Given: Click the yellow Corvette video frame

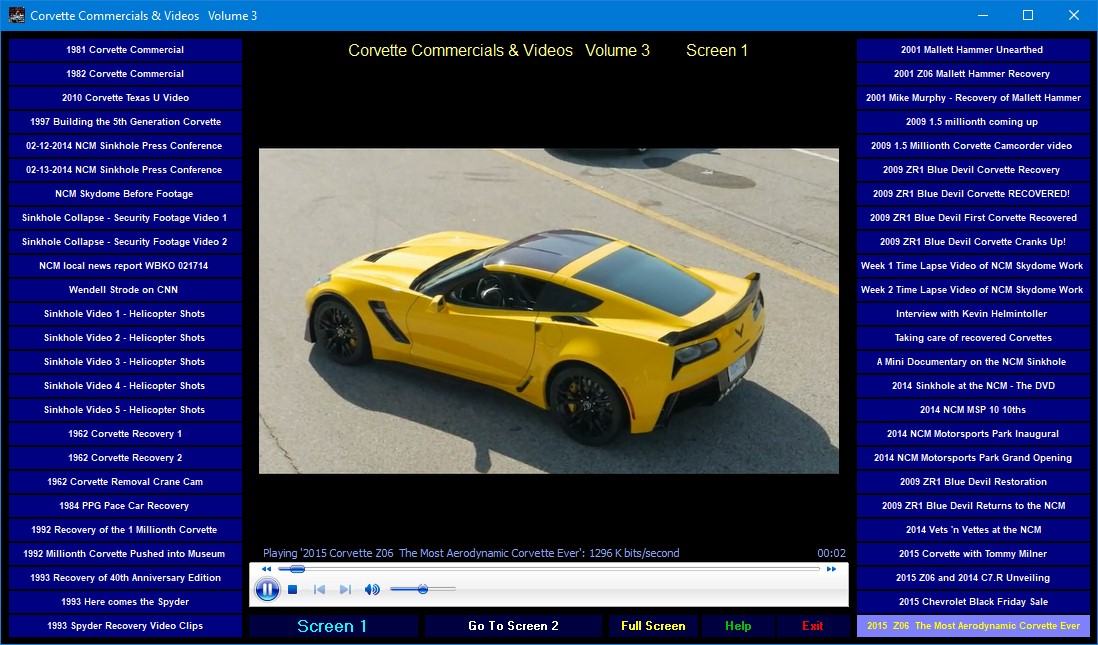Looking at the screenshot, I should [x=548, y=311].
